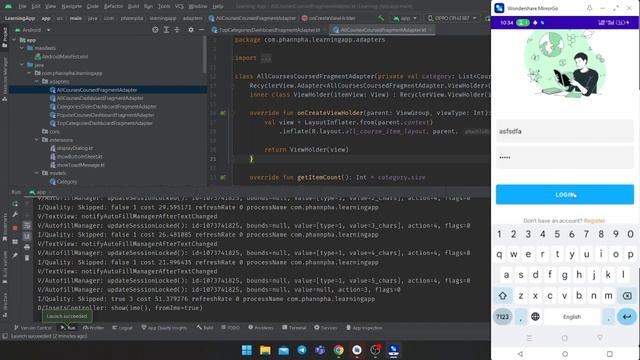Open the App Inspection tool window
The width and height of the screenshot is (640, 360).
click(x=364, y=328)
